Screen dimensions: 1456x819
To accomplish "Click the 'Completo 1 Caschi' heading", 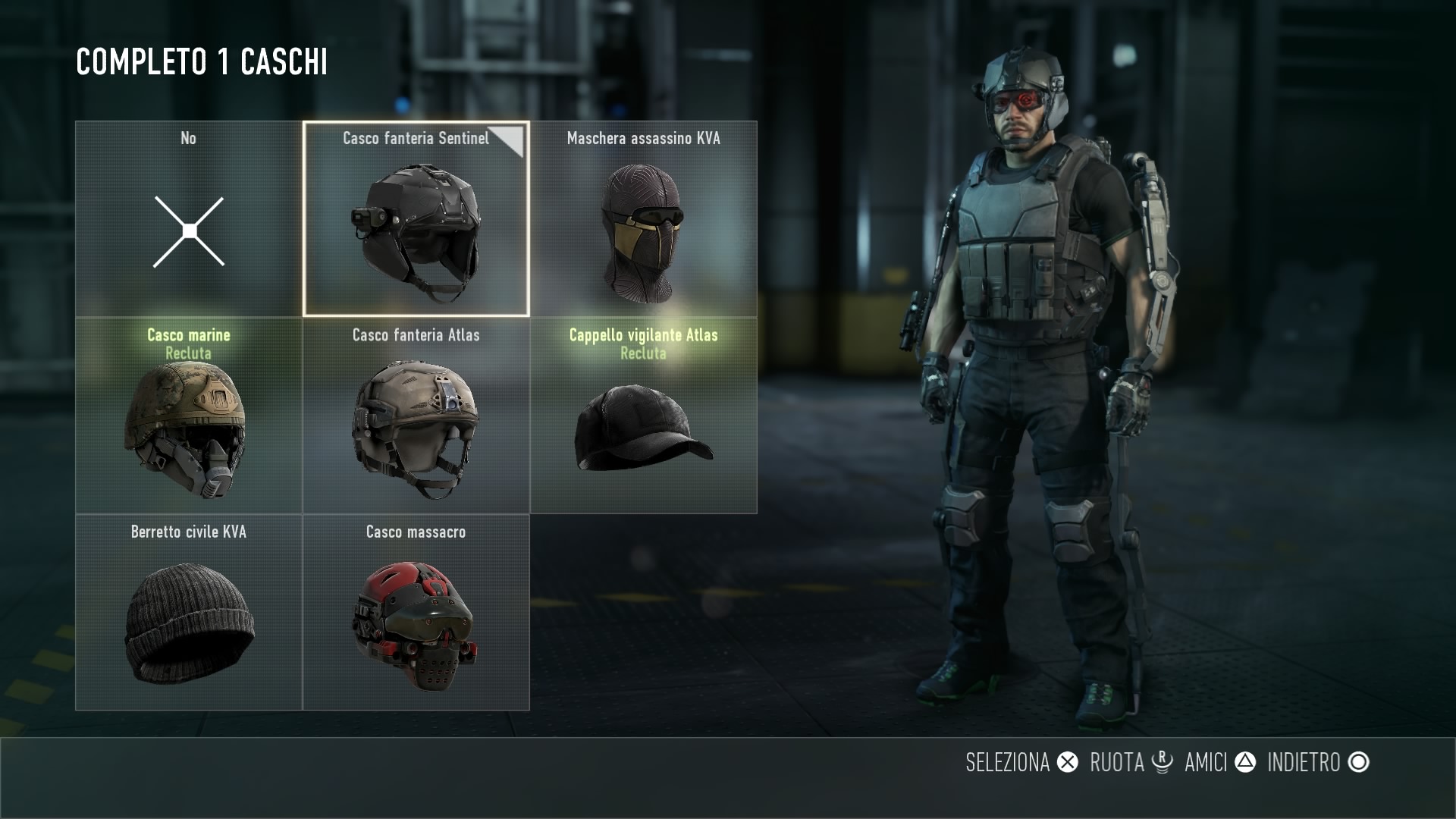I will (x=202, y=62).
